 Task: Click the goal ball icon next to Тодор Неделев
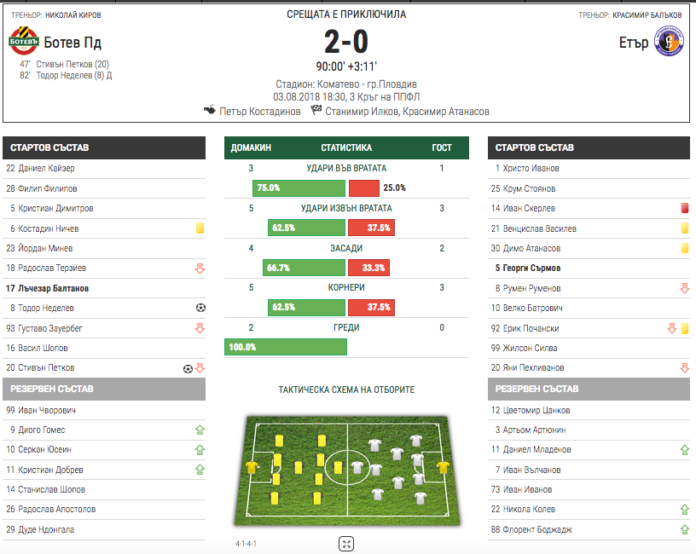point(201,308)
